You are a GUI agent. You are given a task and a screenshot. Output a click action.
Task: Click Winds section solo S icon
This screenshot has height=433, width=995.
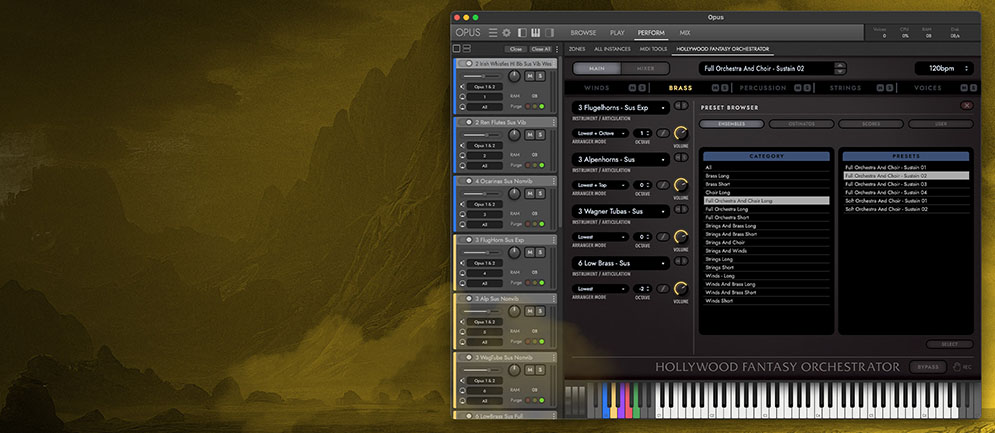click(x=642, y=88)
